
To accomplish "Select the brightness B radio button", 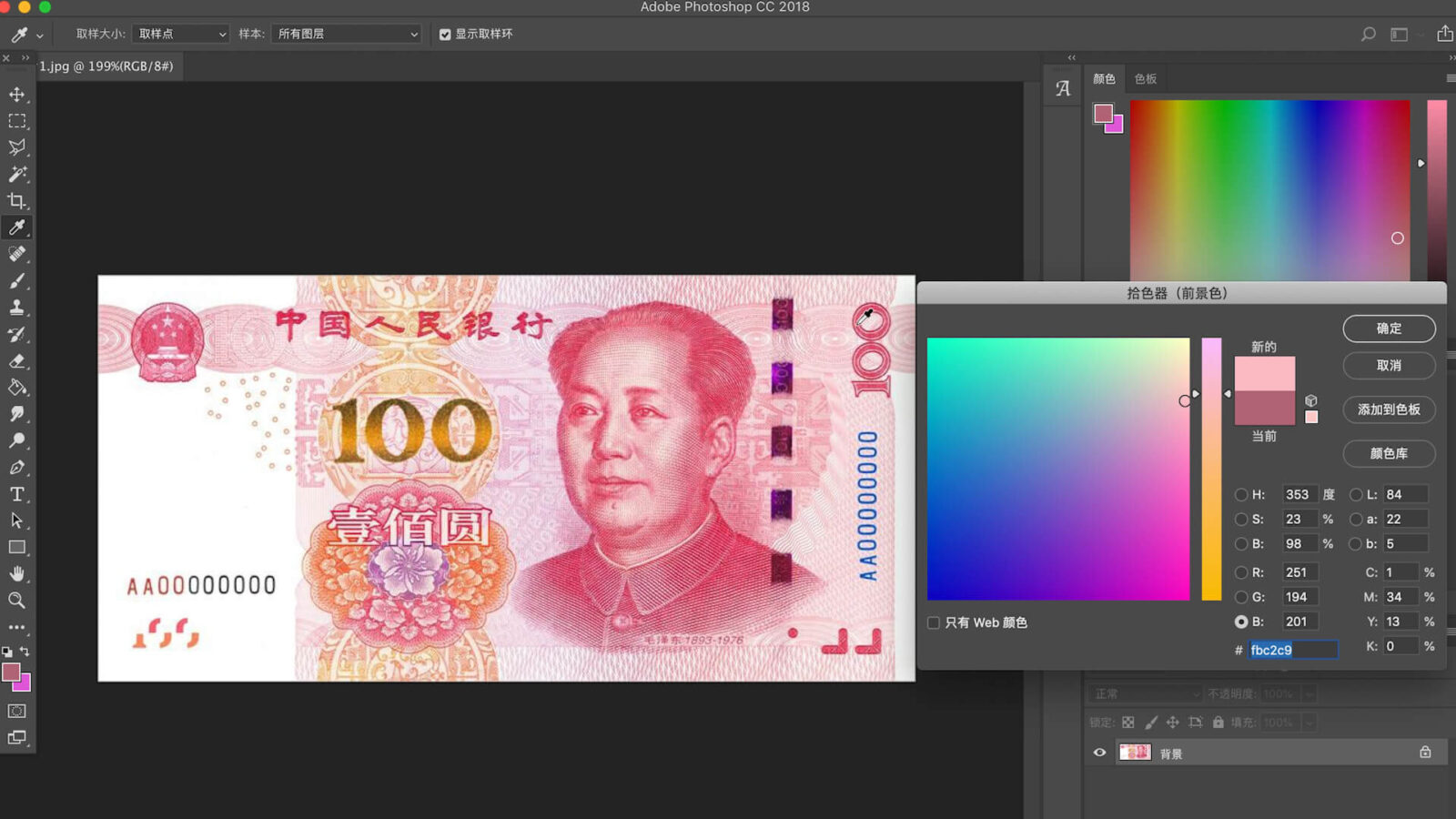I will [1241, 543].
